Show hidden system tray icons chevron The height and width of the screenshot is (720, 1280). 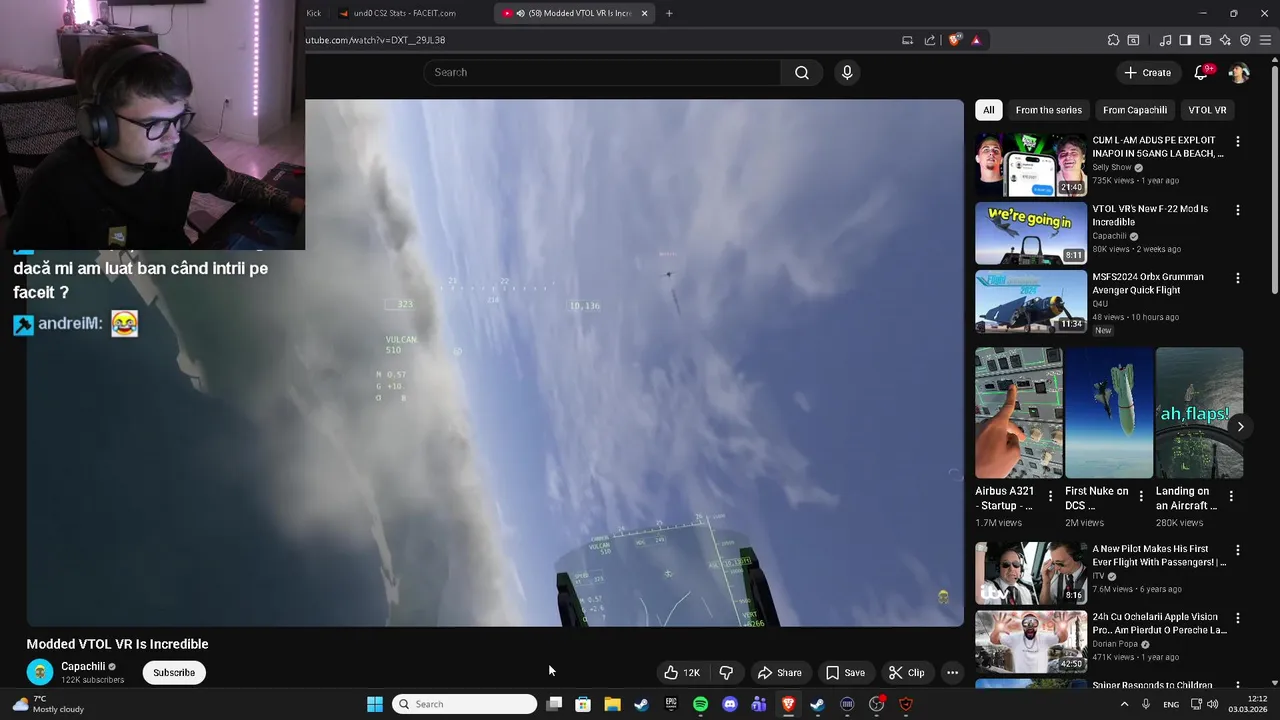1124,704
